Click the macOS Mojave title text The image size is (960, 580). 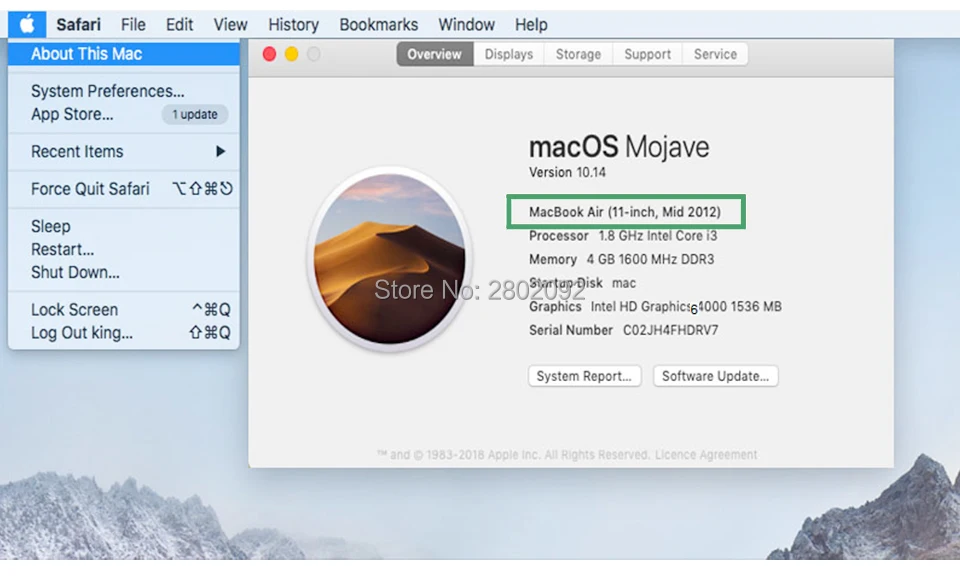pos(619,147)
